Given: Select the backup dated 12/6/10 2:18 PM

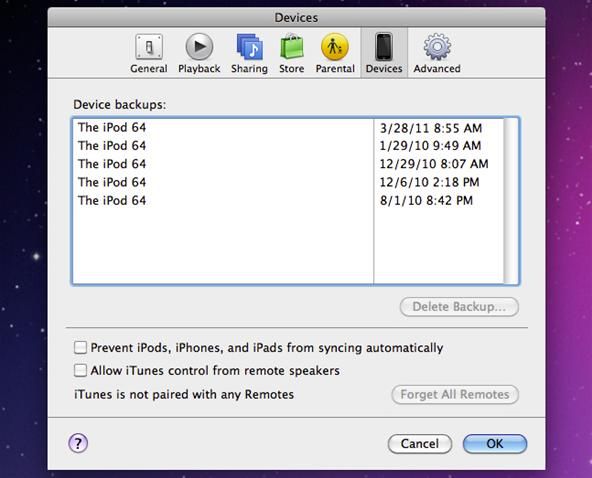Looking at the screenshot, I should [x=288, y=182].
